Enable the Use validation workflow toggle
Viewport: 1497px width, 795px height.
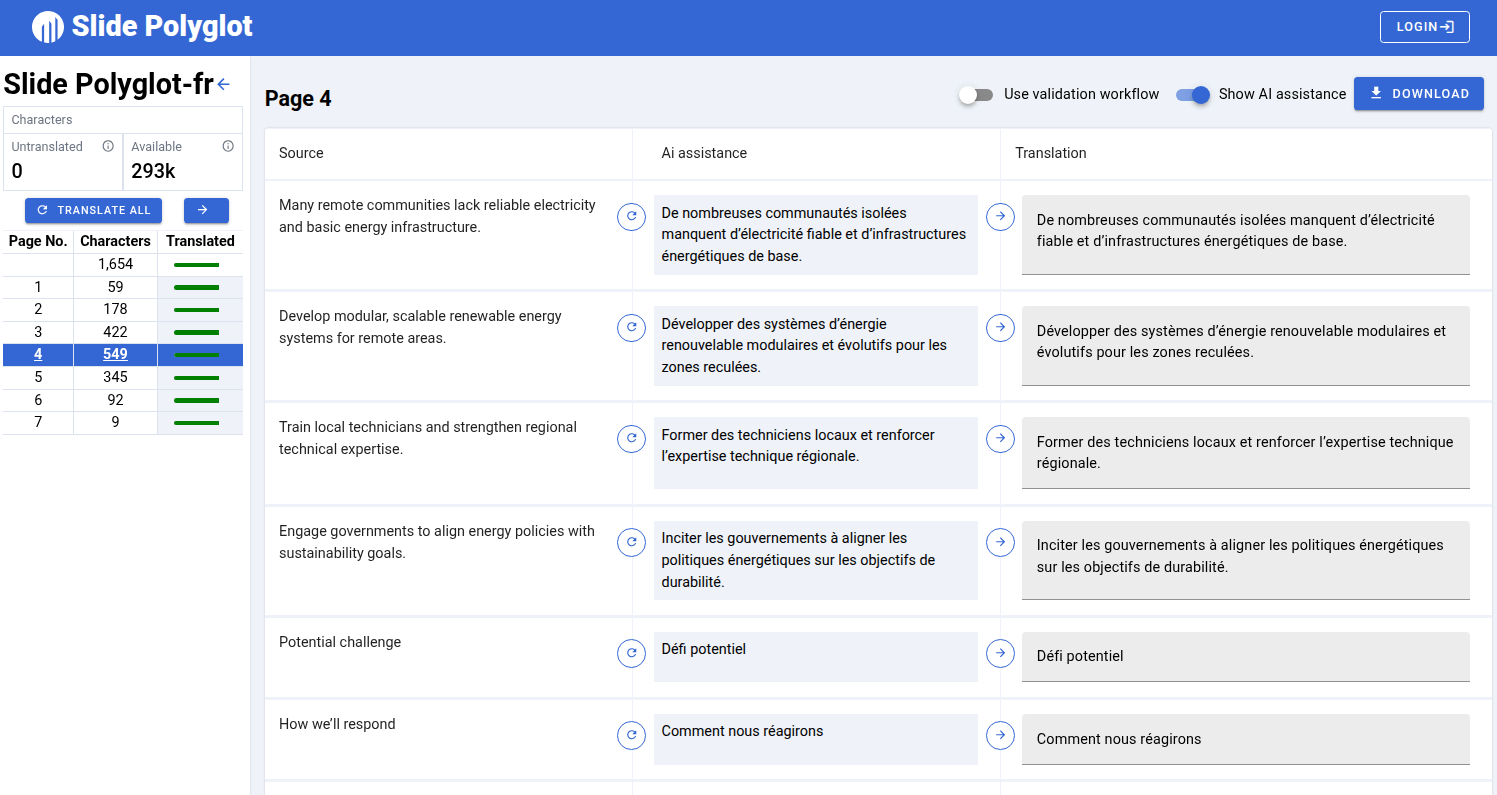pos(975,94)
